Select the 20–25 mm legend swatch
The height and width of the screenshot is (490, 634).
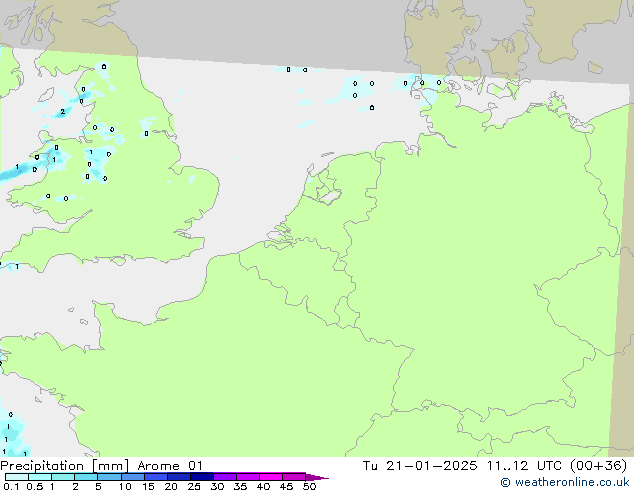click(179, 477)
